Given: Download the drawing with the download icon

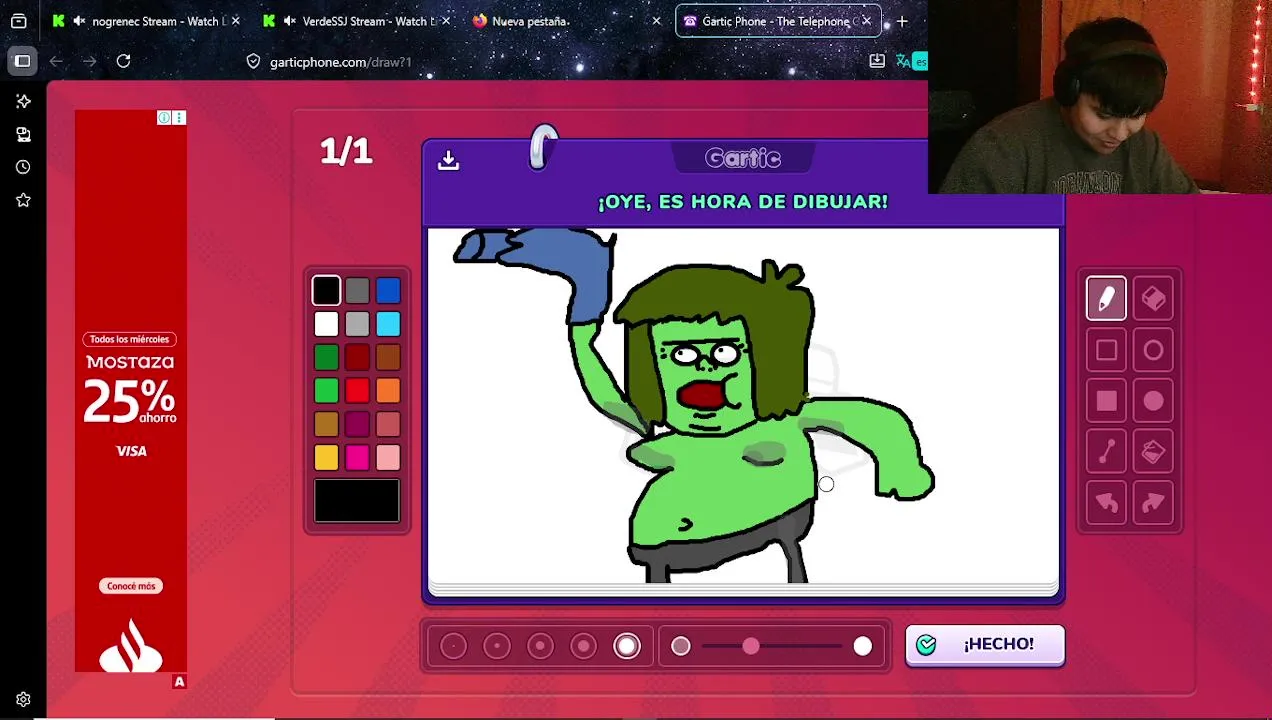Looking at the screenshot, I should [x=448, y=160].
